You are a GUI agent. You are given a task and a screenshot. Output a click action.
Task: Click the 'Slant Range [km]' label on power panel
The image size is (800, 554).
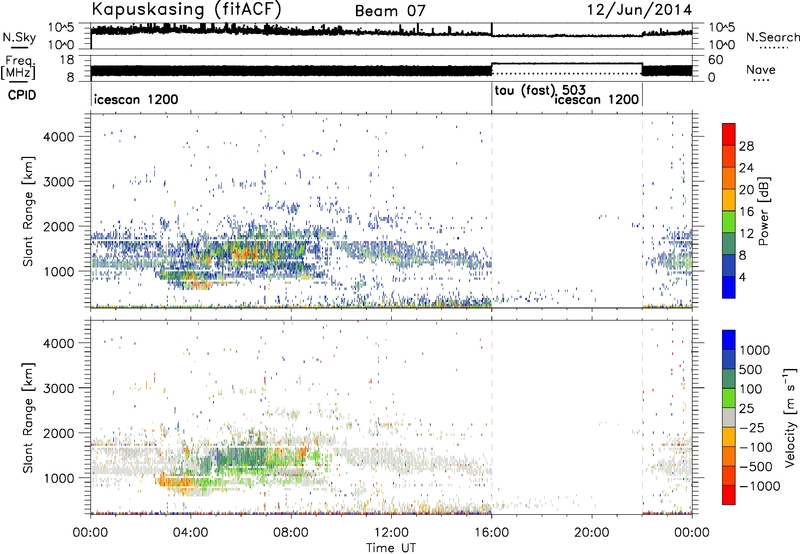(28, 211)
